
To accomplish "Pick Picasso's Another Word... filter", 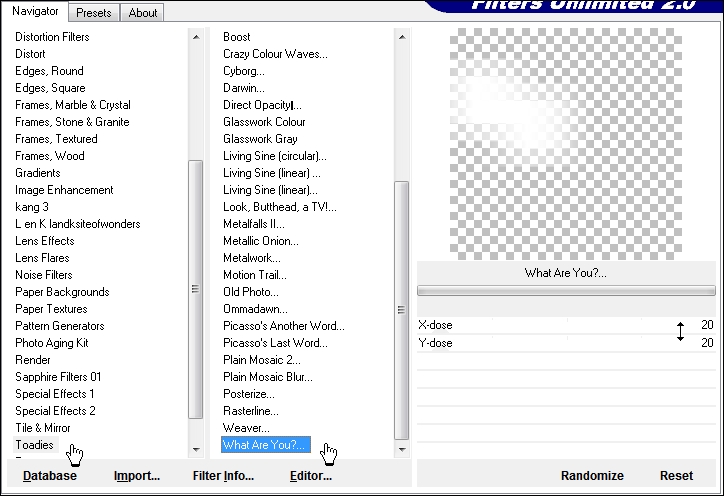I will pyautogui.click(x=284, y=326).
